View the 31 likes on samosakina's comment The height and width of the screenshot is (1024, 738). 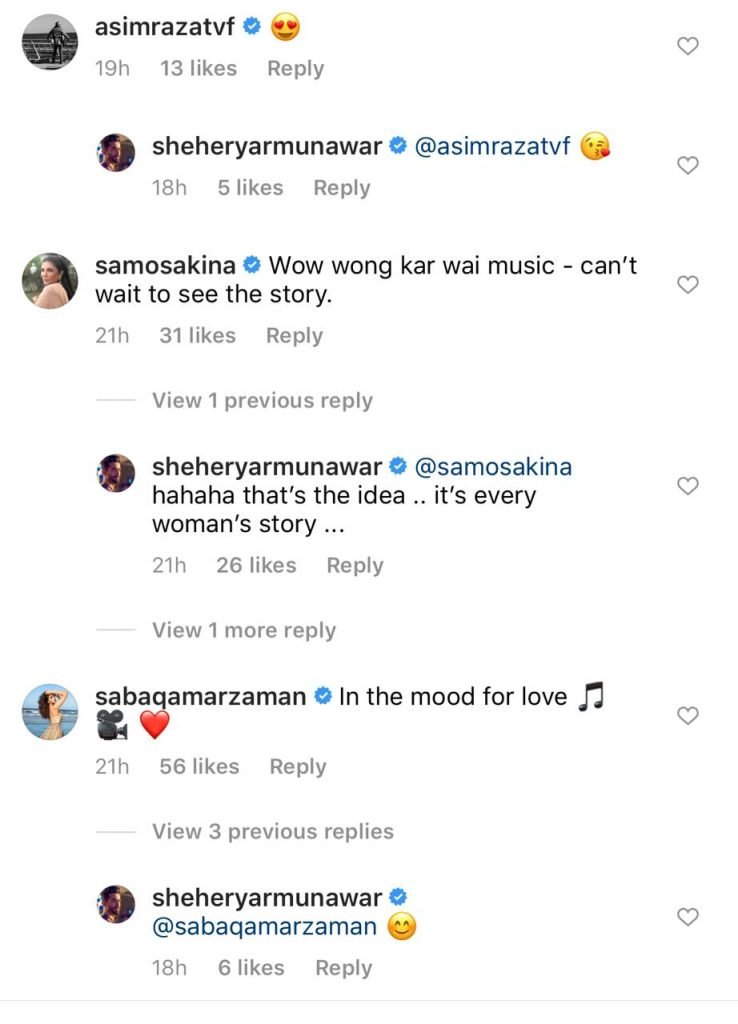(197, 337)
